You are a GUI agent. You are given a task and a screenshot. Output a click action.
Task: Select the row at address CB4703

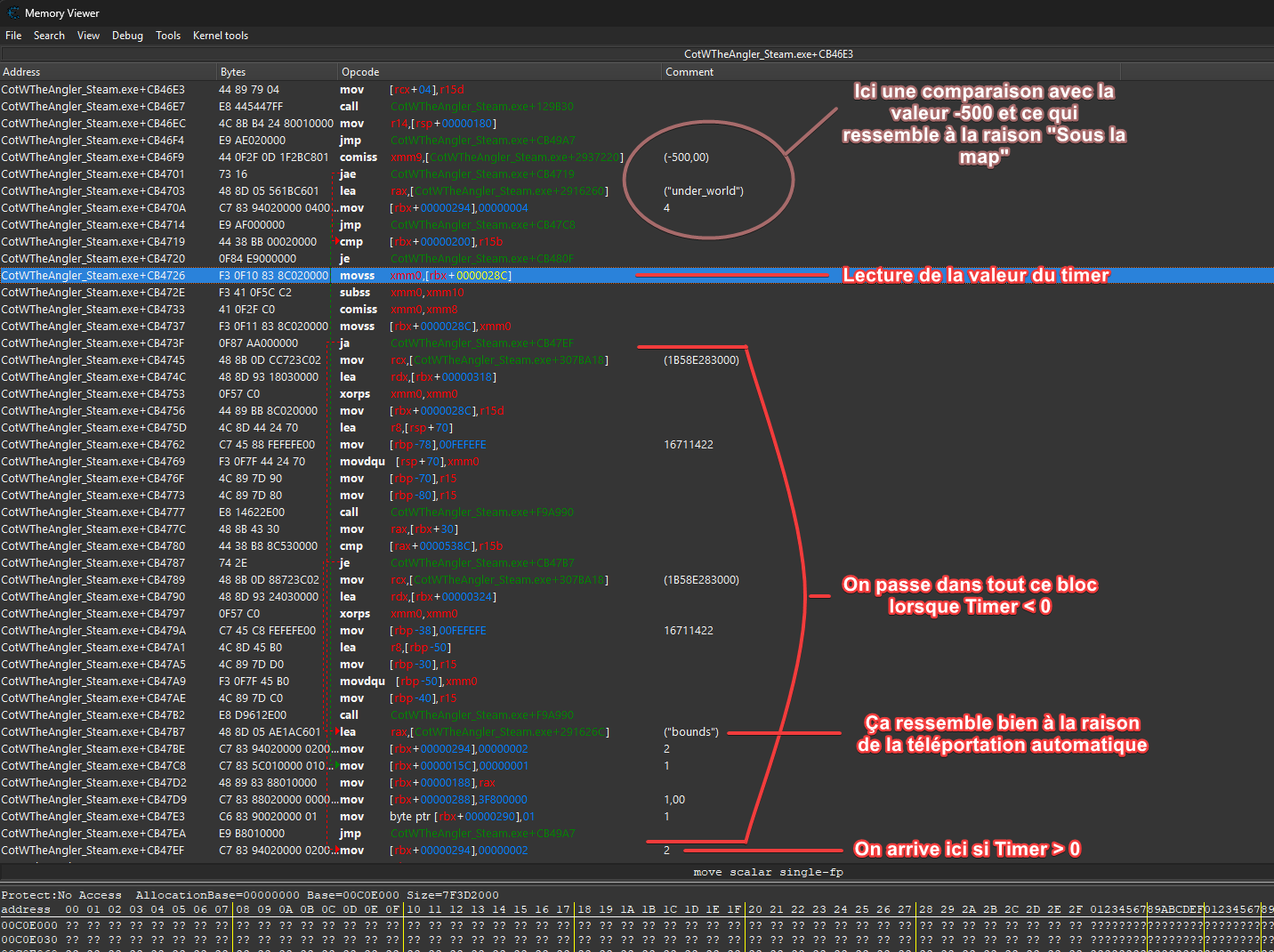tap(637, 191)
